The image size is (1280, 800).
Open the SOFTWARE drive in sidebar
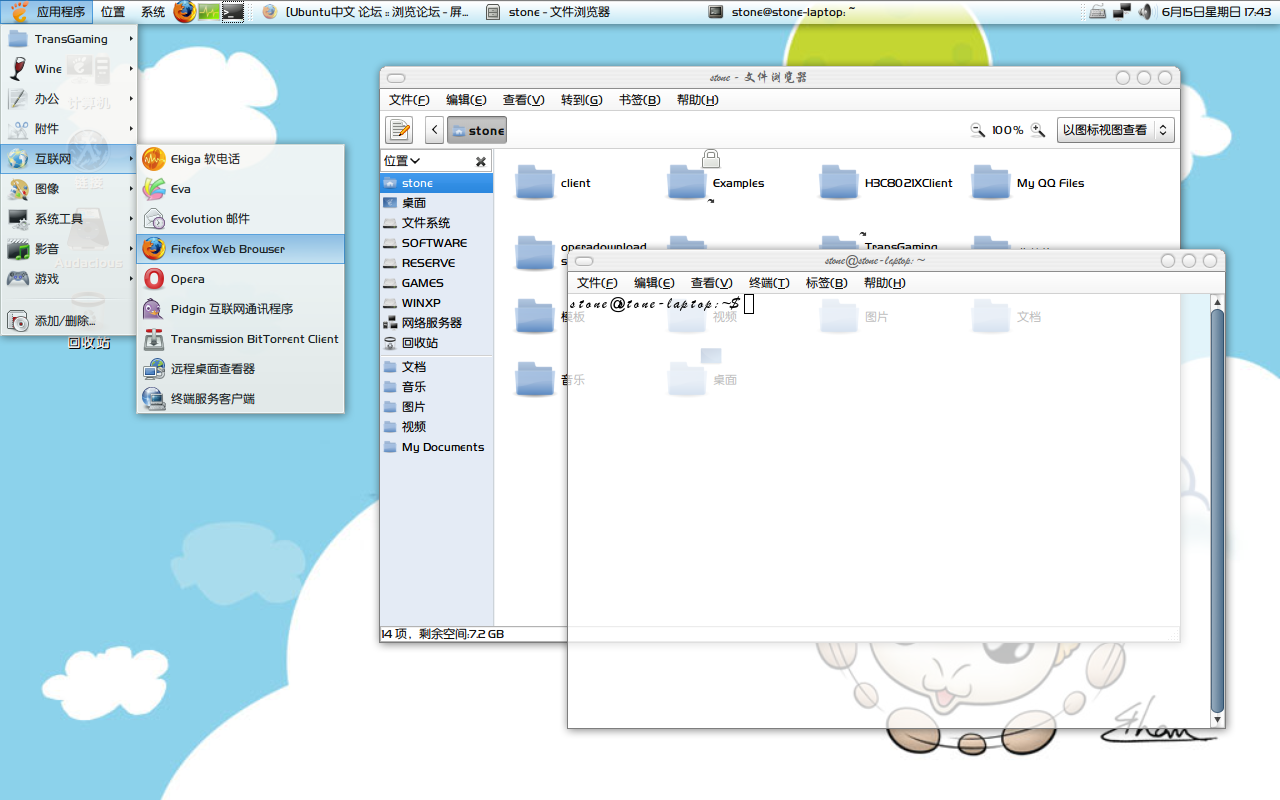pyautogui.click(x=437, y=243)
